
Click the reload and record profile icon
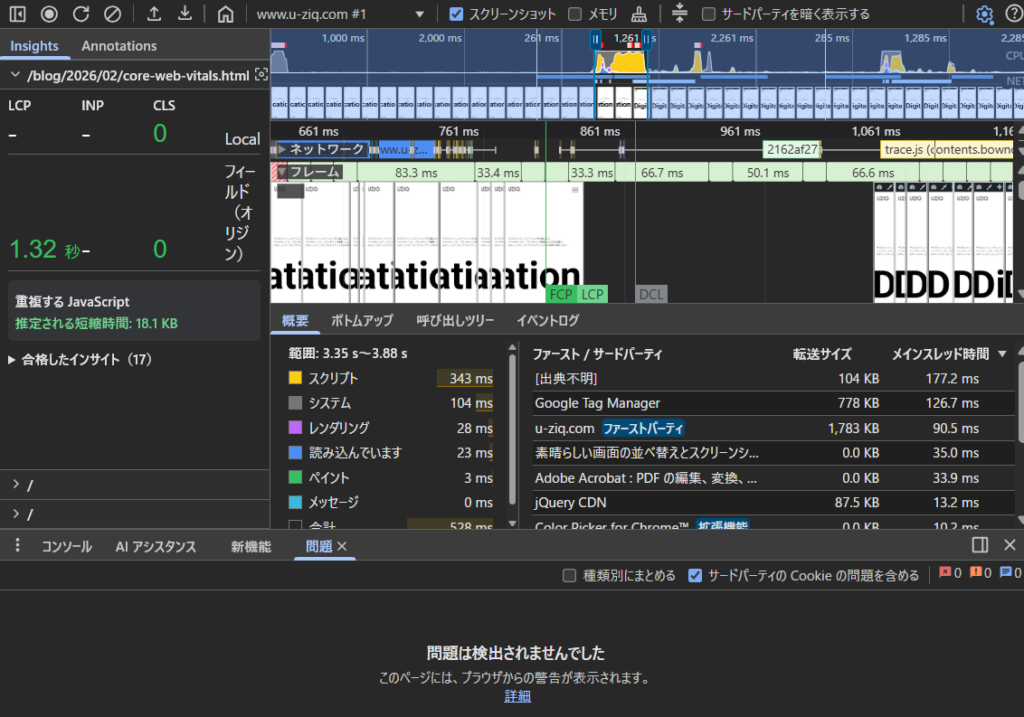(81, 14)
